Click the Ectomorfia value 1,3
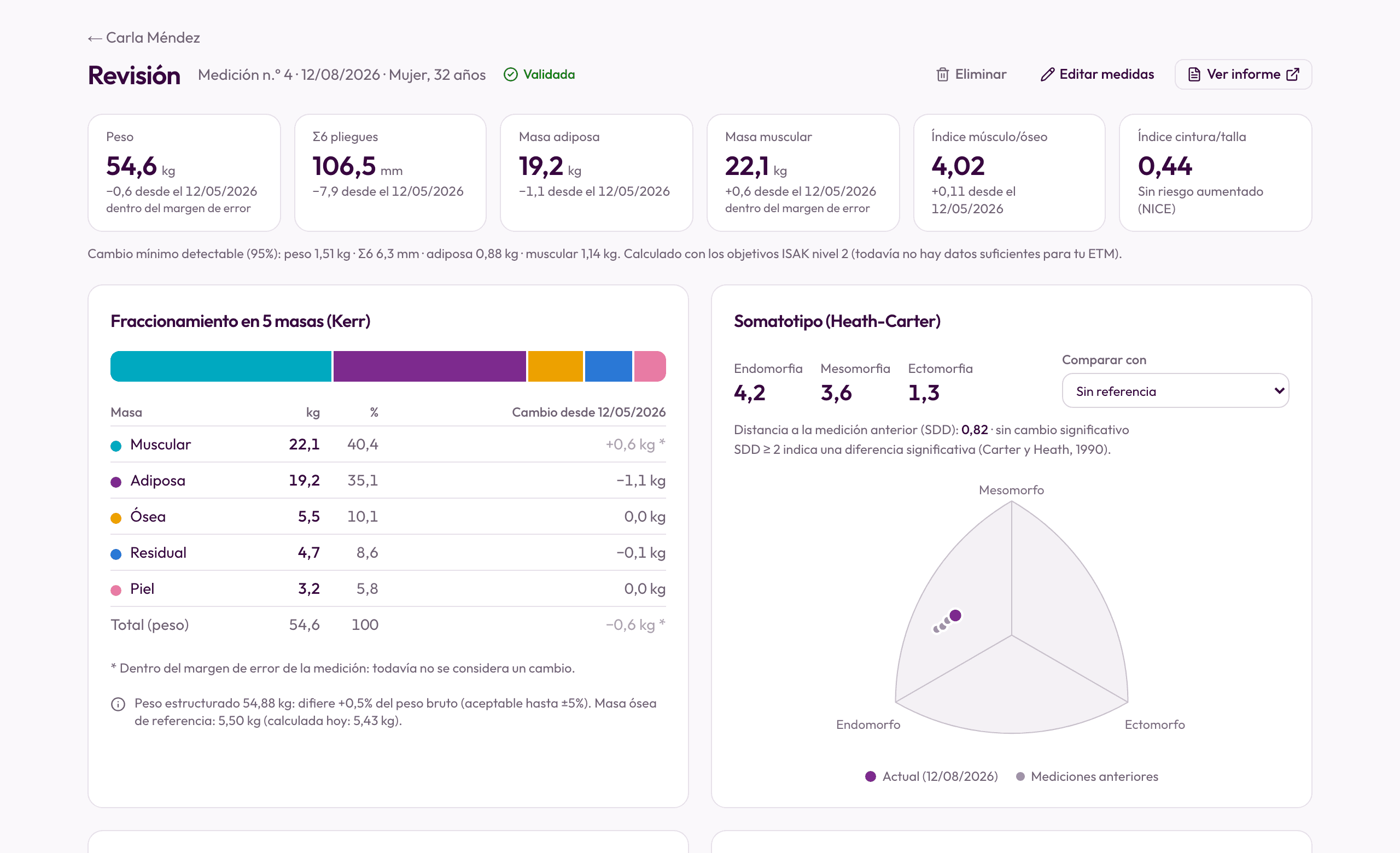The image size is (1400, 853). pyautogui.click(x=923, y=393)
